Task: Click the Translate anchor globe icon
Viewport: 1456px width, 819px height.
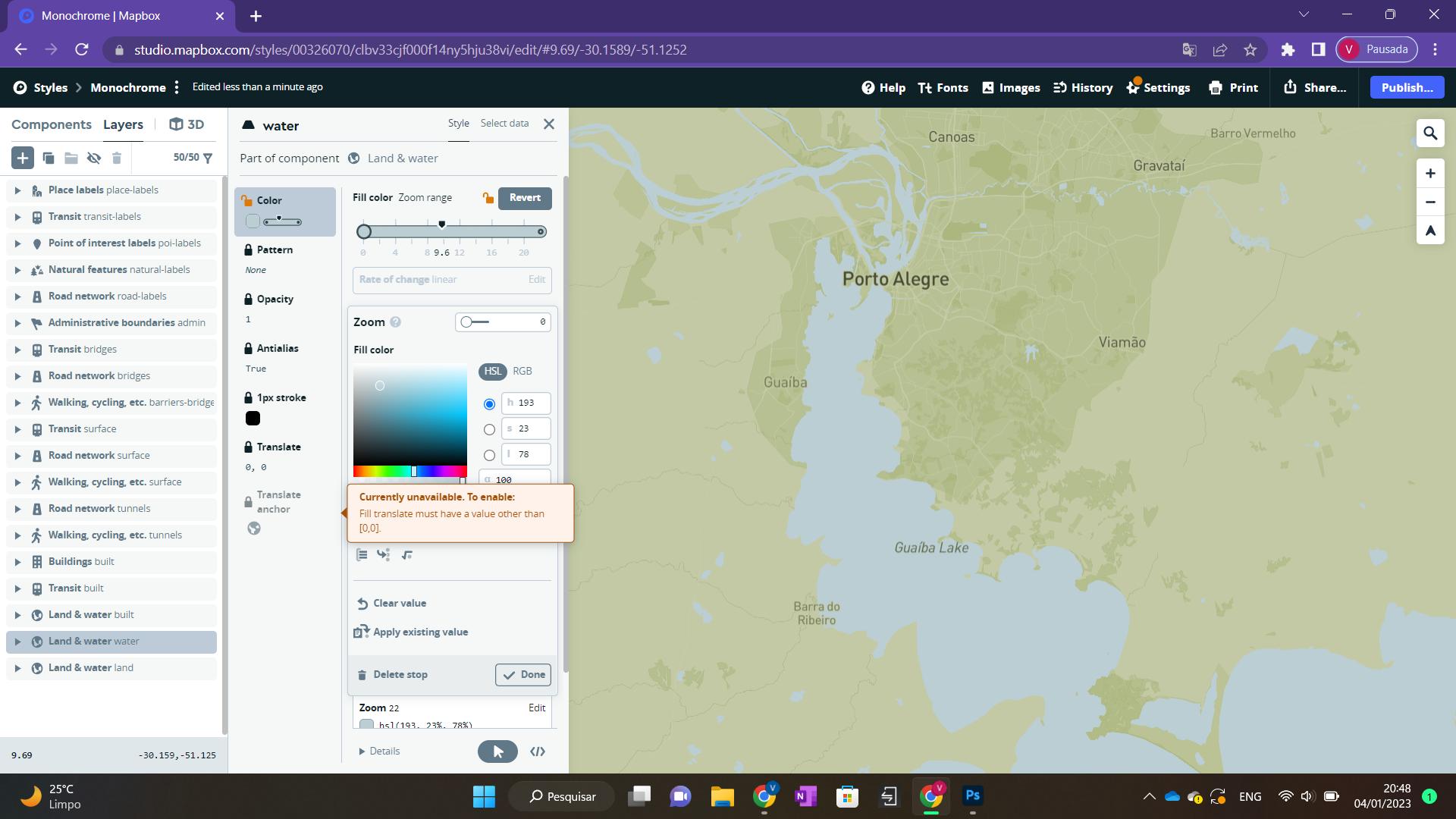Action: point(254,529)
